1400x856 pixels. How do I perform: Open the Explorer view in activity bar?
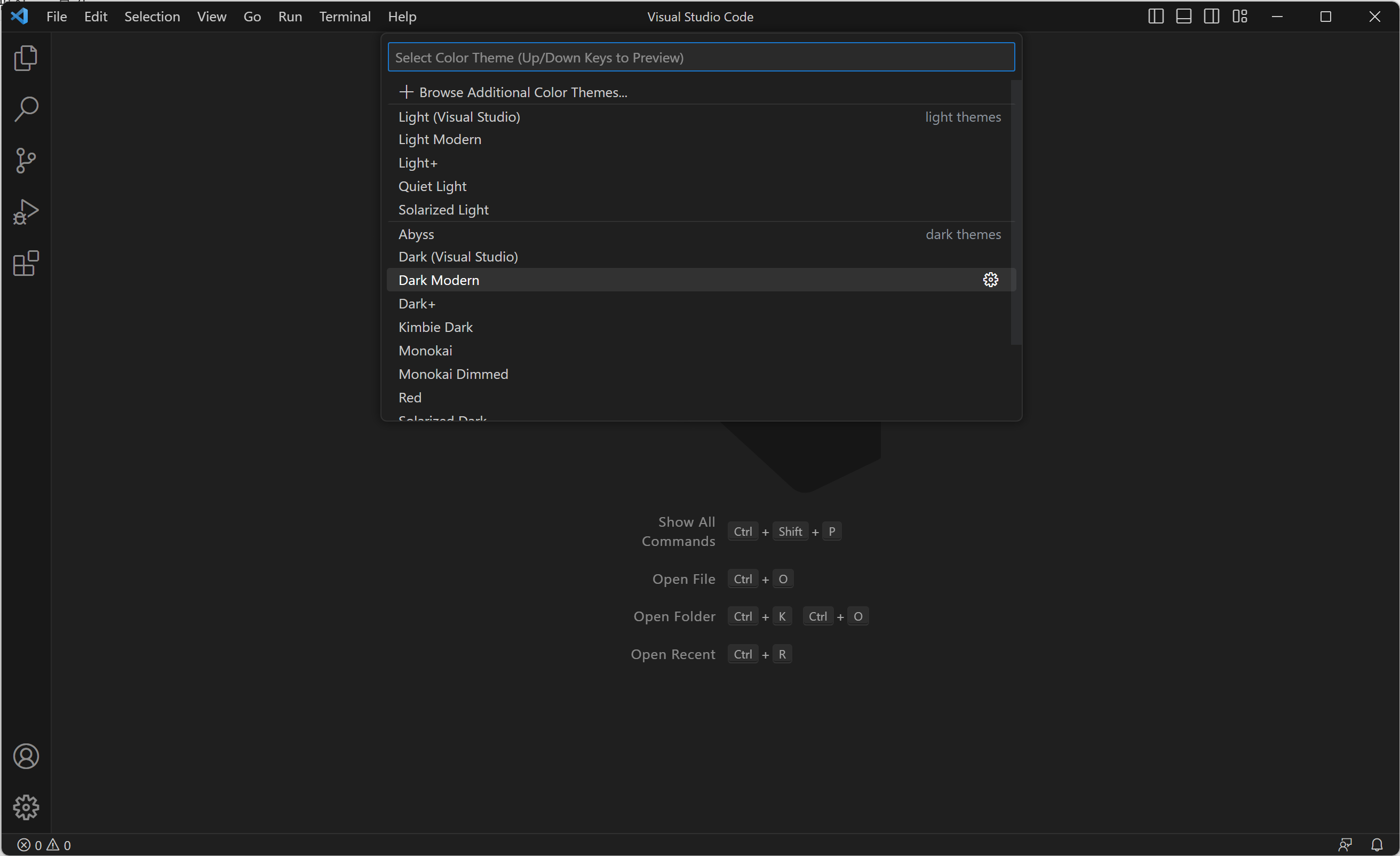point(26,58)
